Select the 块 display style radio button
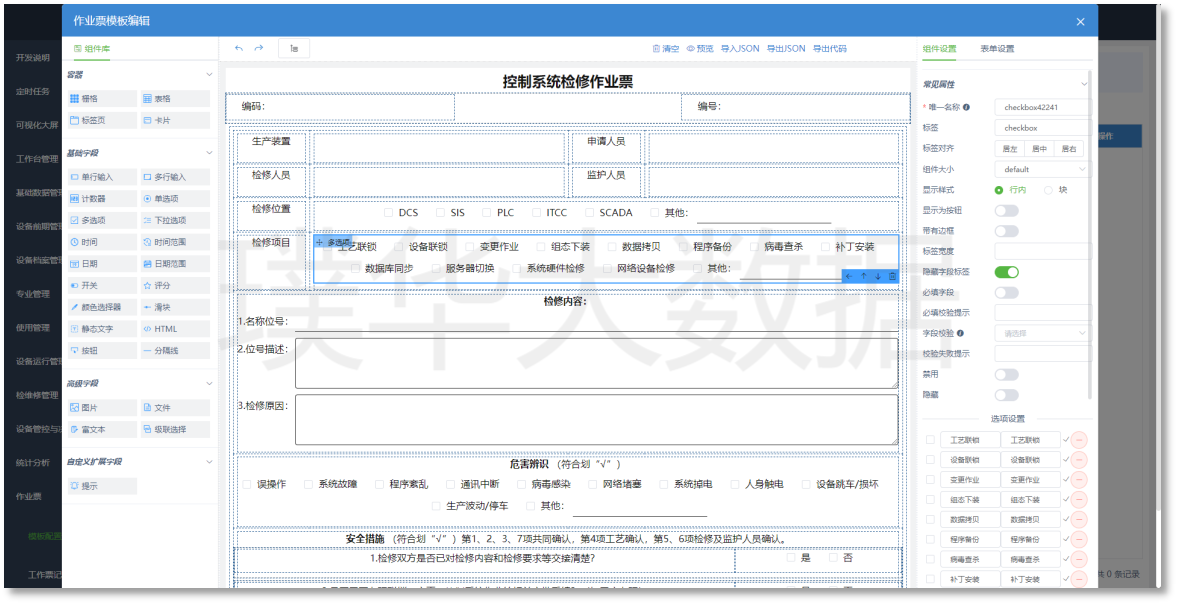The height and width of the screenshot is (606, 1178). (x=1049, y=190)
